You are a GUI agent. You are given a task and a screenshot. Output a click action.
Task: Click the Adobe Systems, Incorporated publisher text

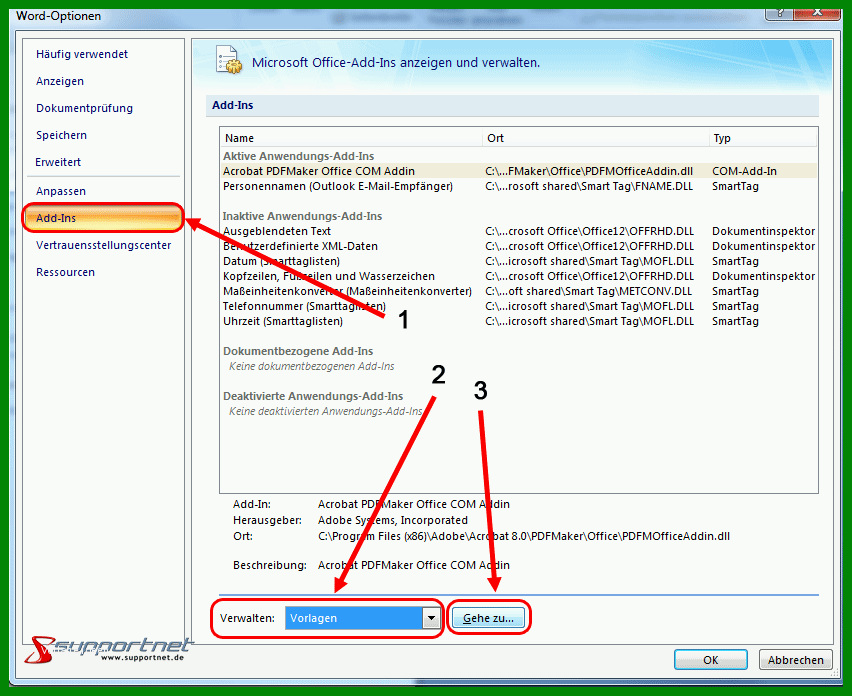pyautogui.click(x=392, y=521)
